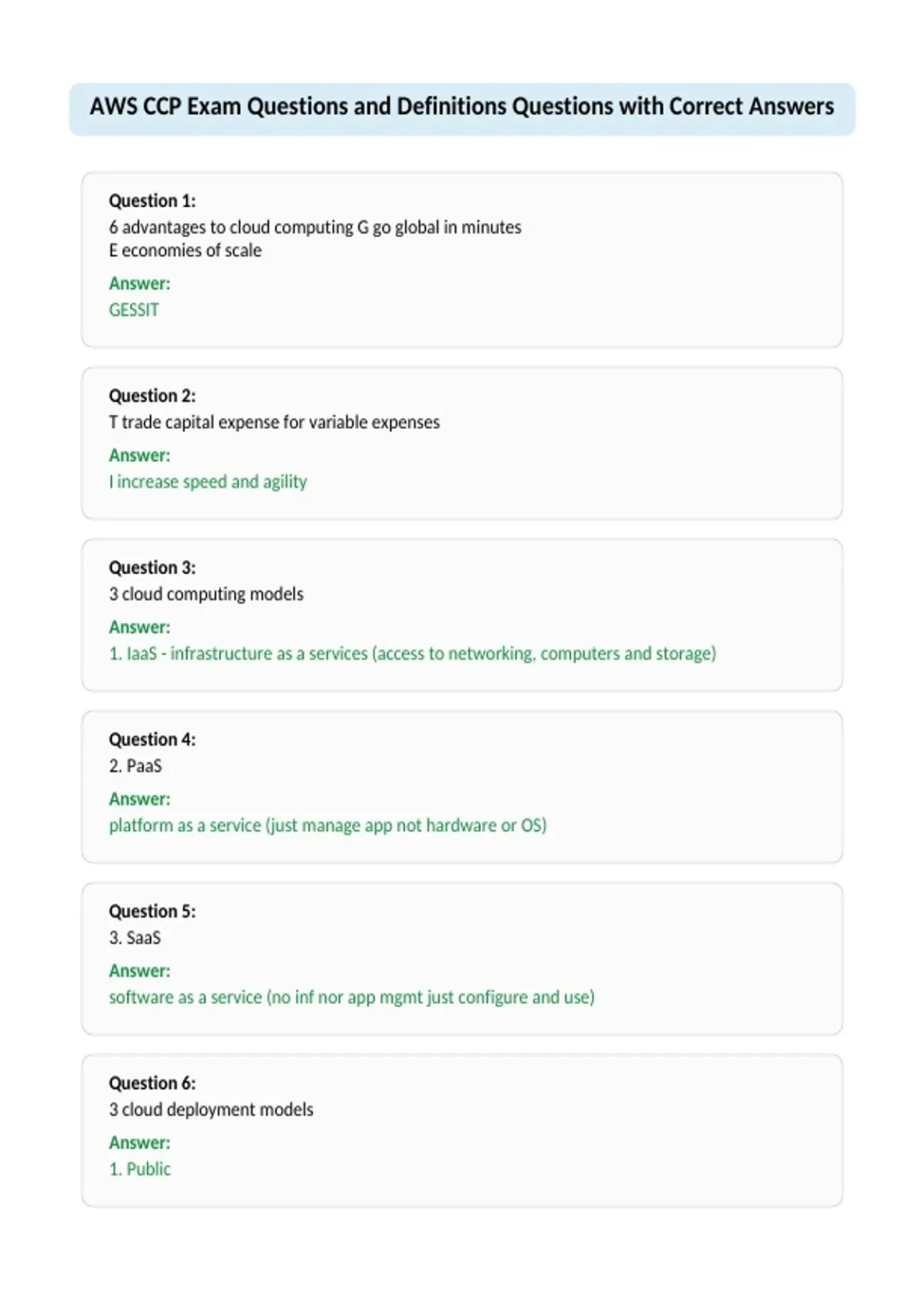This screenshot has height=1309, width=924.
Task: Click '6 advantages to cloud computing' line
Action: point(315,227)
